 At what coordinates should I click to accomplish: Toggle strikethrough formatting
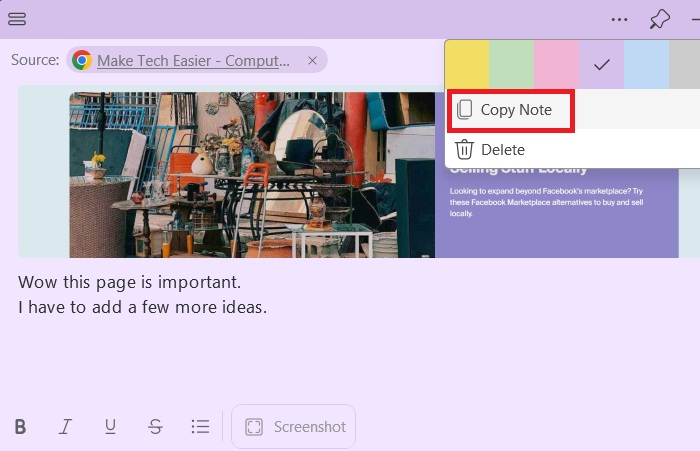pos(155,427)
